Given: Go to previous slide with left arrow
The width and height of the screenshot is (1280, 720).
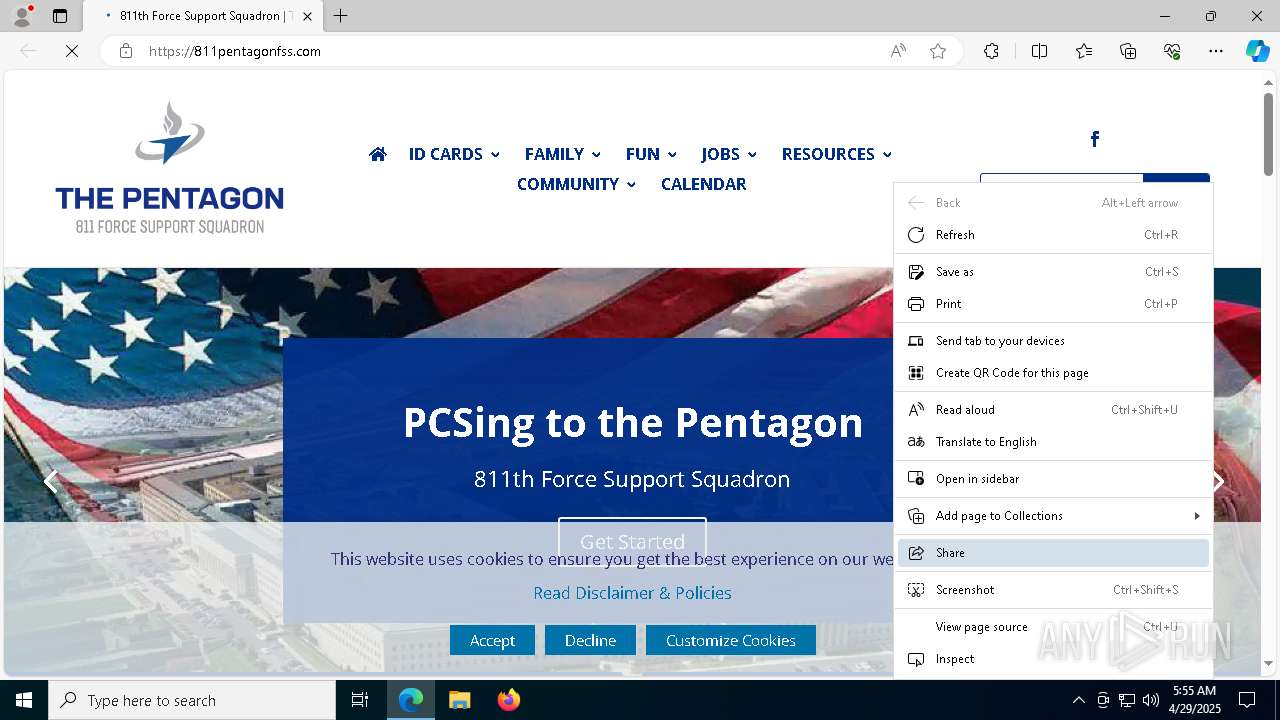Looking at the screenshot, I should pos(51,481).
